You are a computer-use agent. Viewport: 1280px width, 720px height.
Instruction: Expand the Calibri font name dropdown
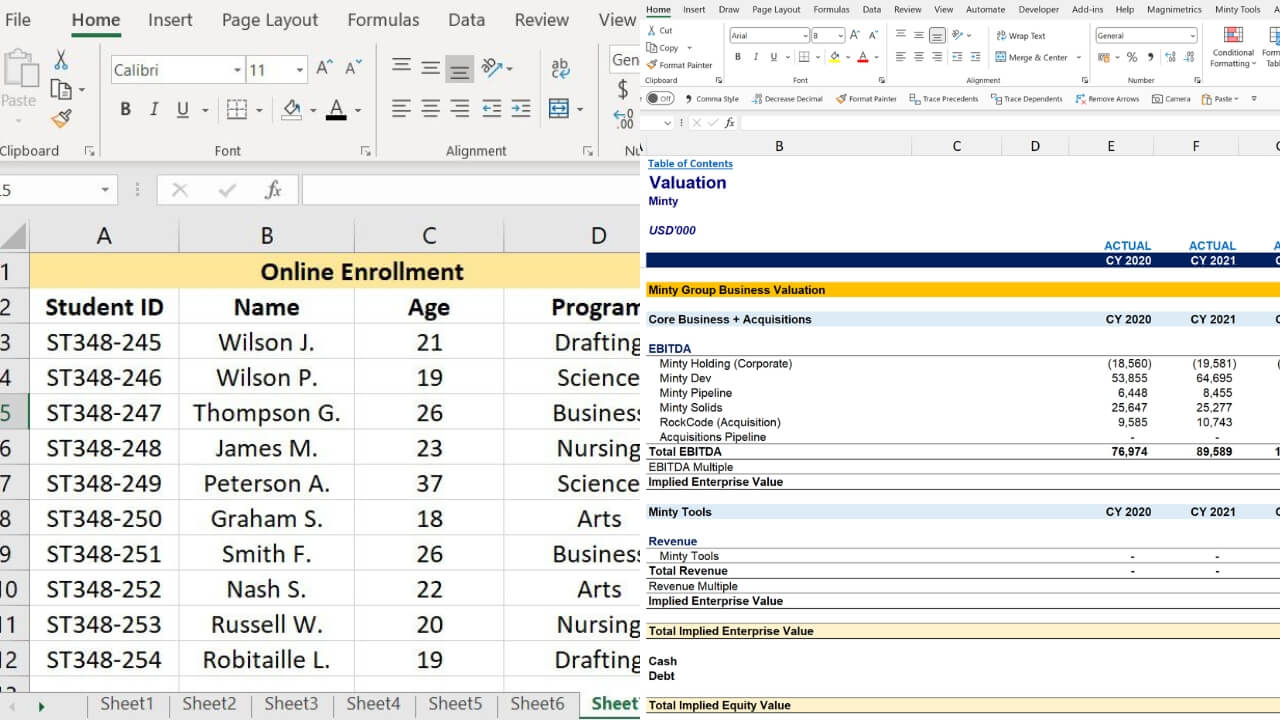[x=237, y=70]
